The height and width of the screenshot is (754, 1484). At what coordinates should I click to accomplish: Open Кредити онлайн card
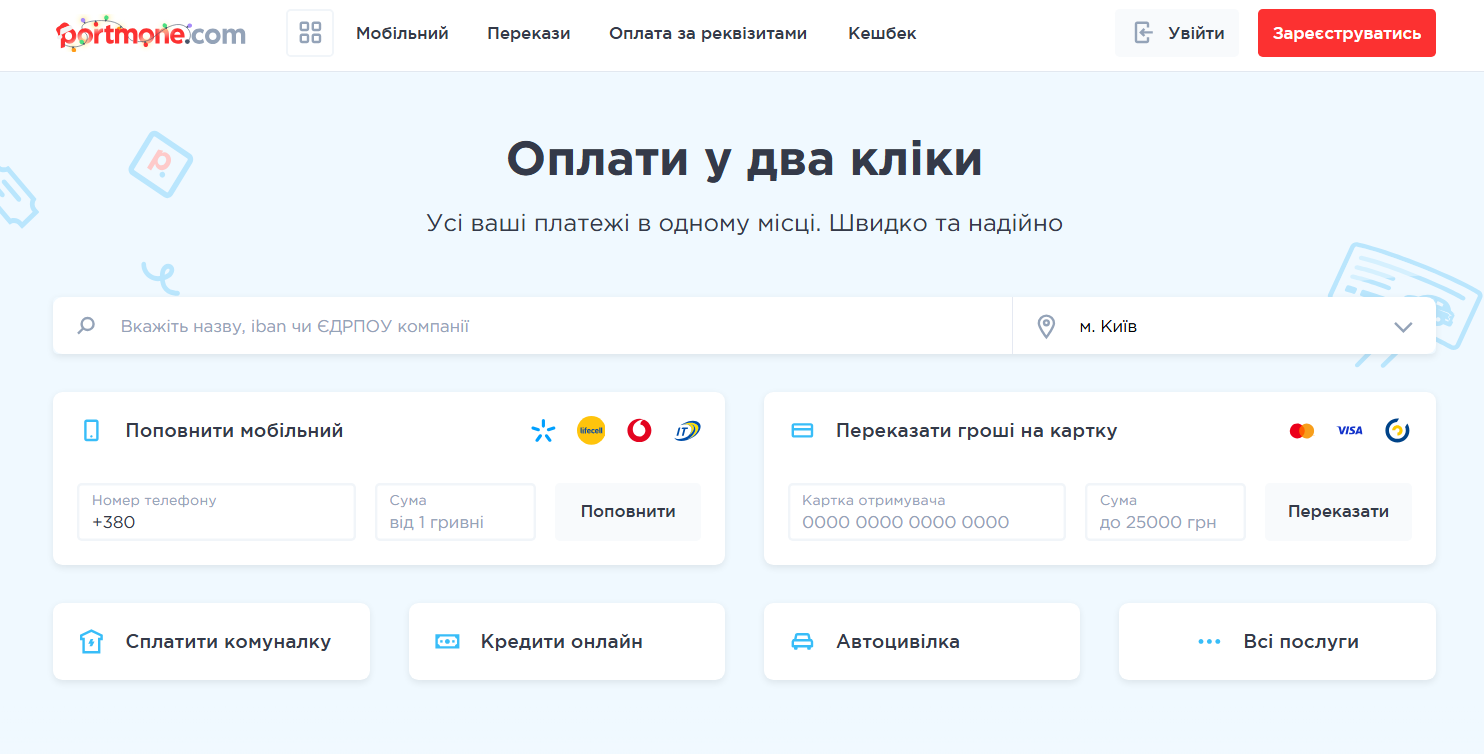click(x=567, y=642)
